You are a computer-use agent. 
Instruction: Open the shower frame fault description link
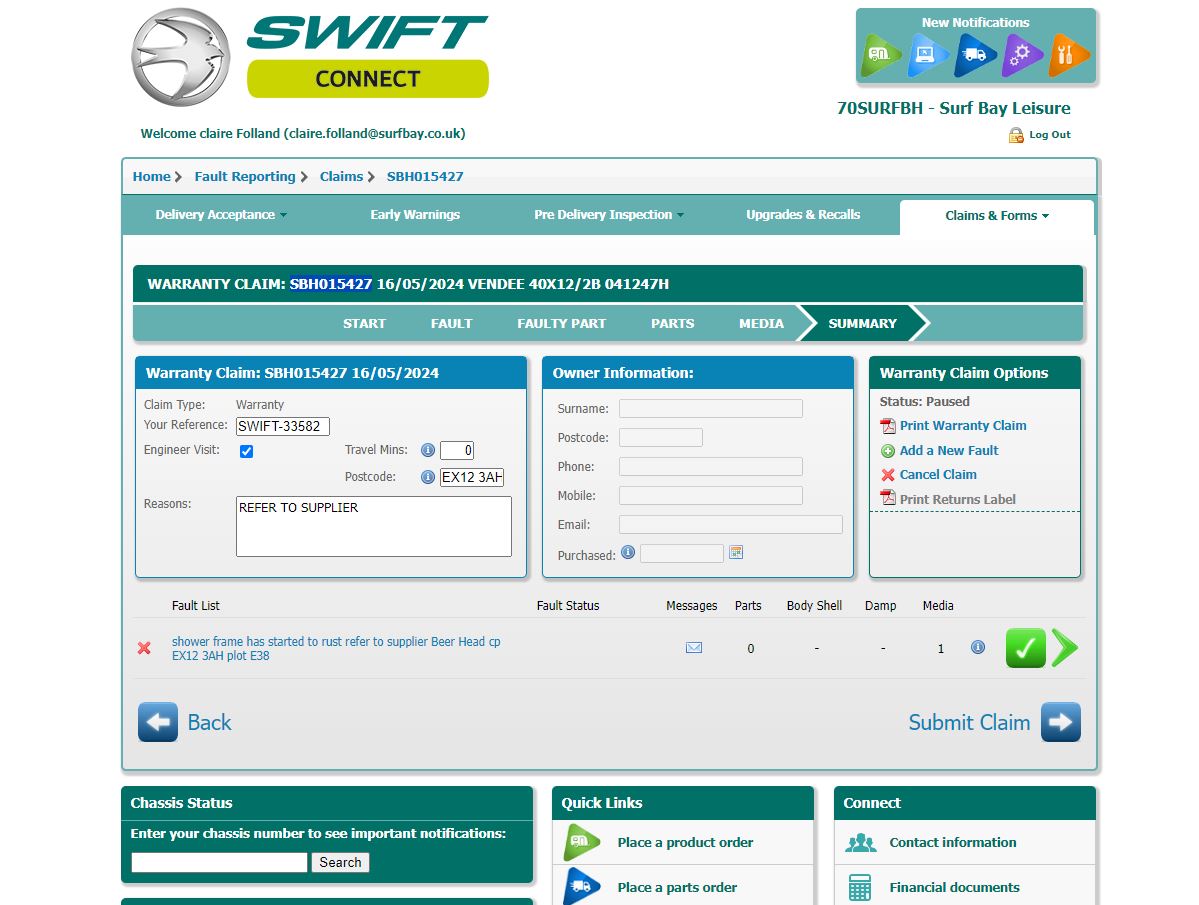click(336, 648)
